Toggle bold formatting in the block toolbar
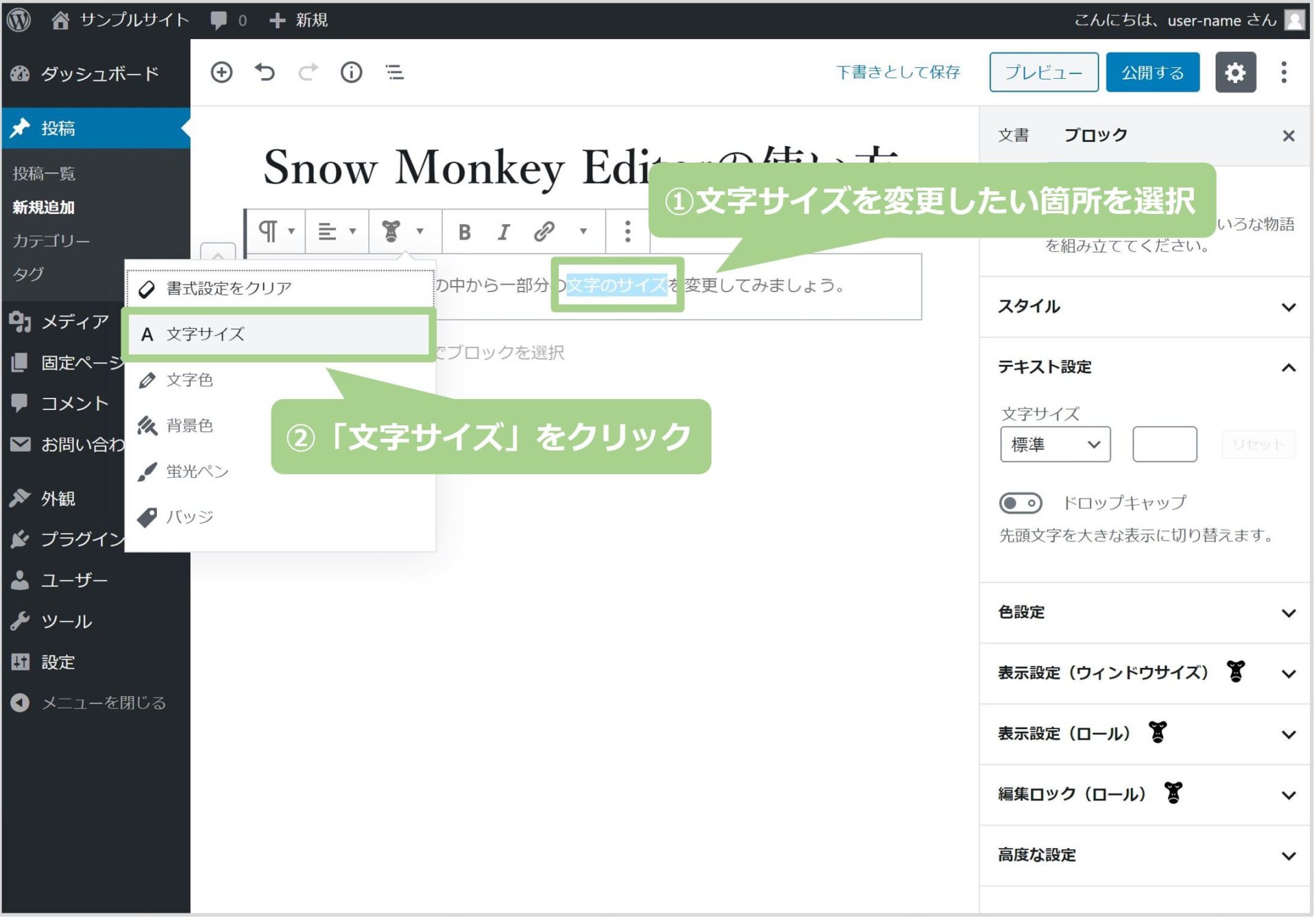The width and height of the screenshot is (1316, 921). tap(466, 231)
